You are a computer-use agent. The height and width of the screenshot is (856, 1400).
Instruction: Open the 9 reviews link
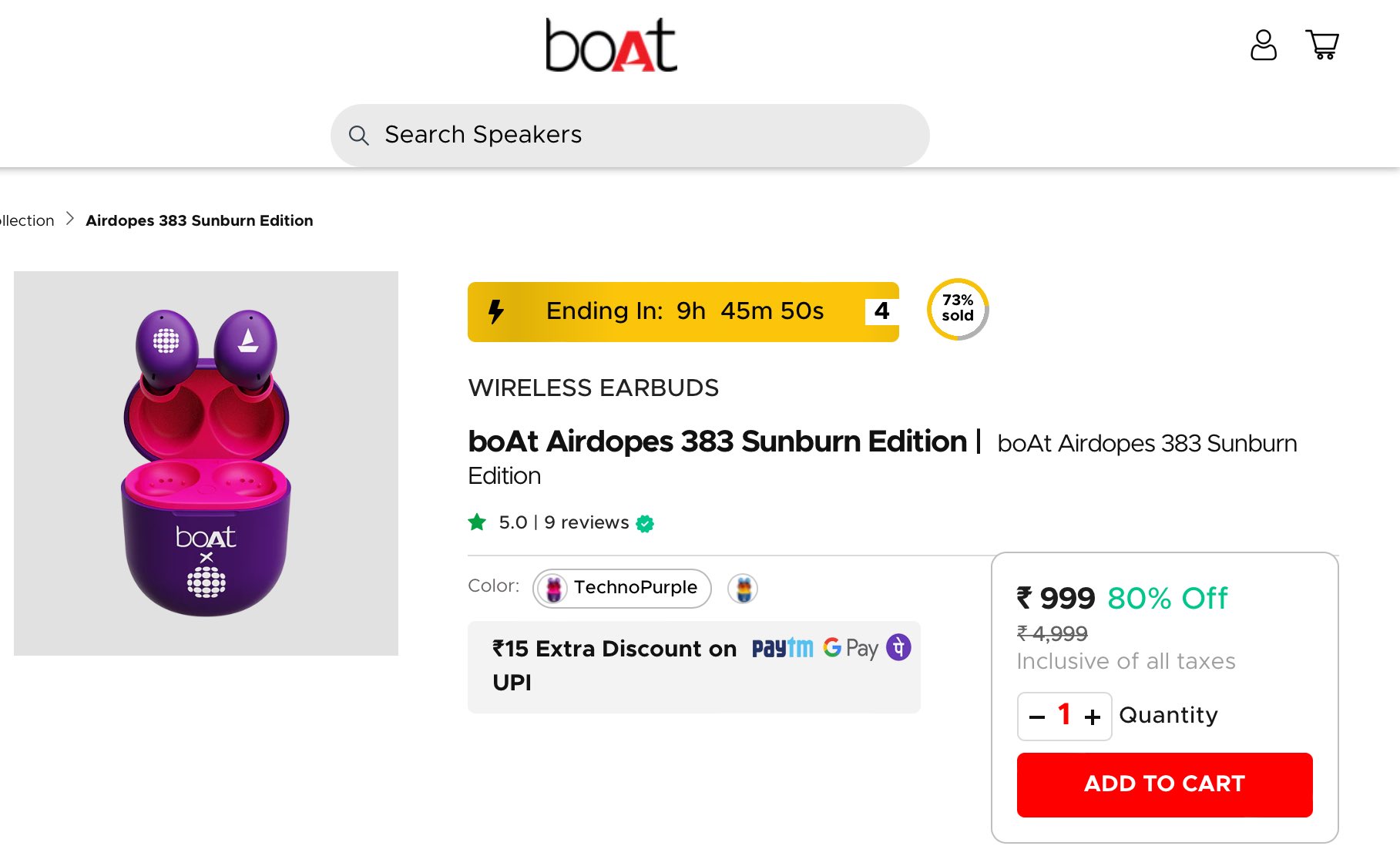click(x=586, y=522)
